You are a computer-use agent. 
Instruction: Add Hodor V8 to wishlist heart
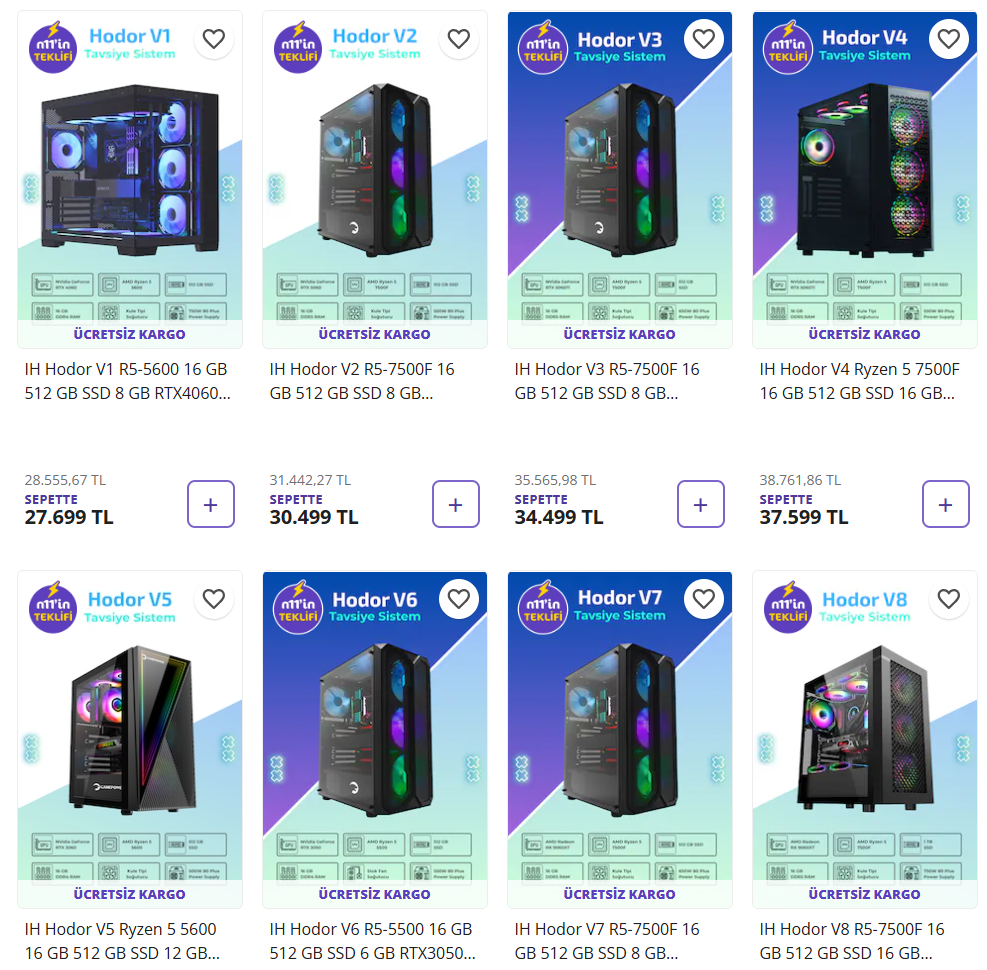click(x=949, y=599)
